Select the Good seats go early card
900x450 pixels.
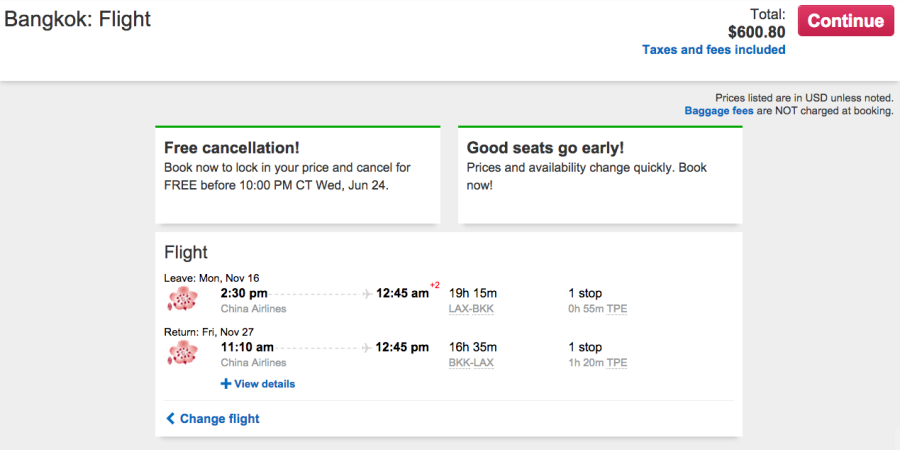[600, 174]
